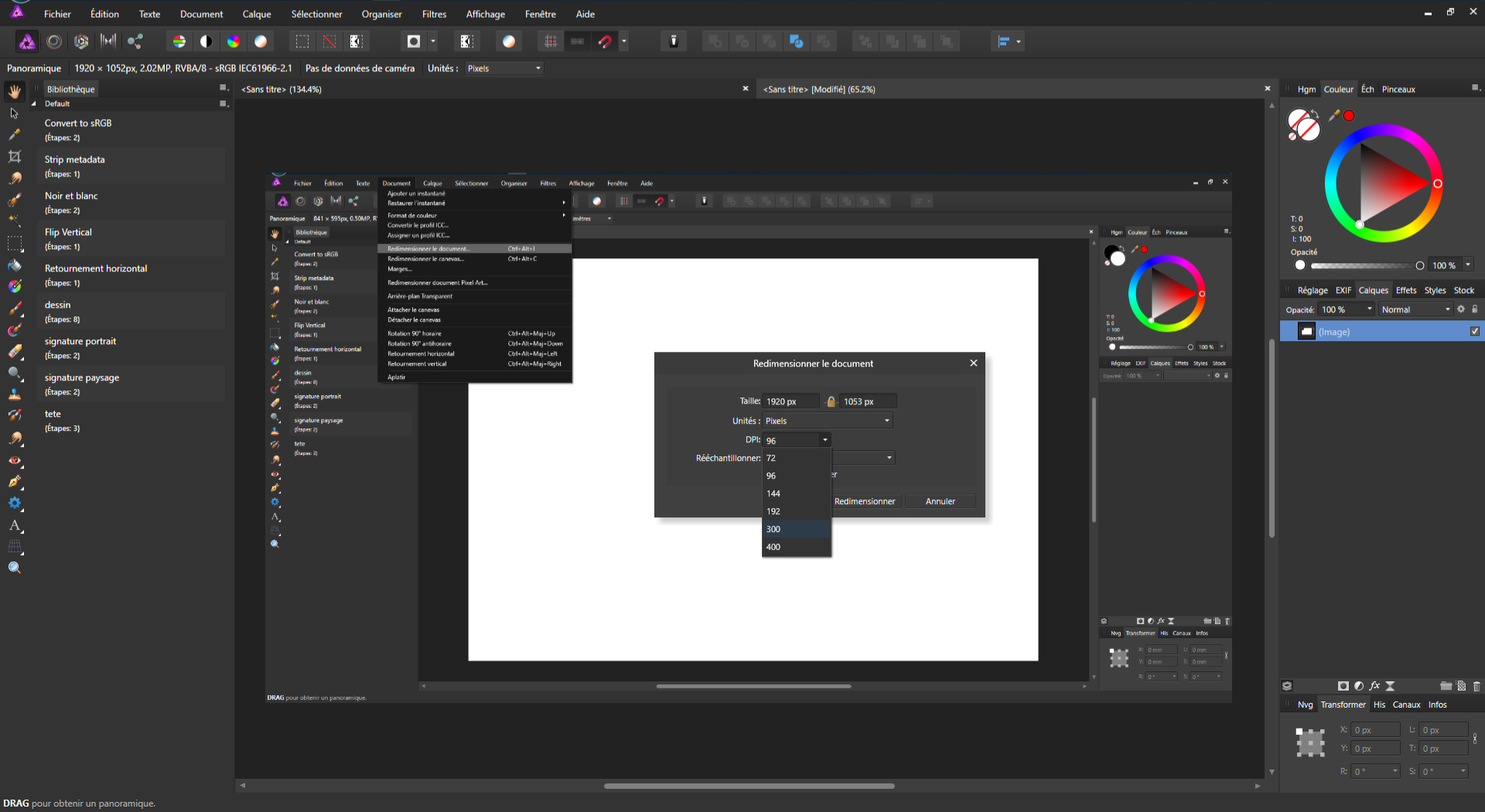The image size is (1485, 812).
Task: Open the Document menu
Action: [201, 14]
